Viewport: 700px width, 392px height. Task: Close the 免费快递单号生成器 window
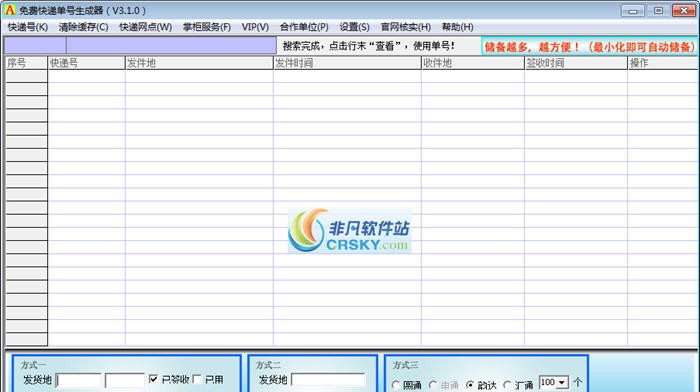pos(683,11)
